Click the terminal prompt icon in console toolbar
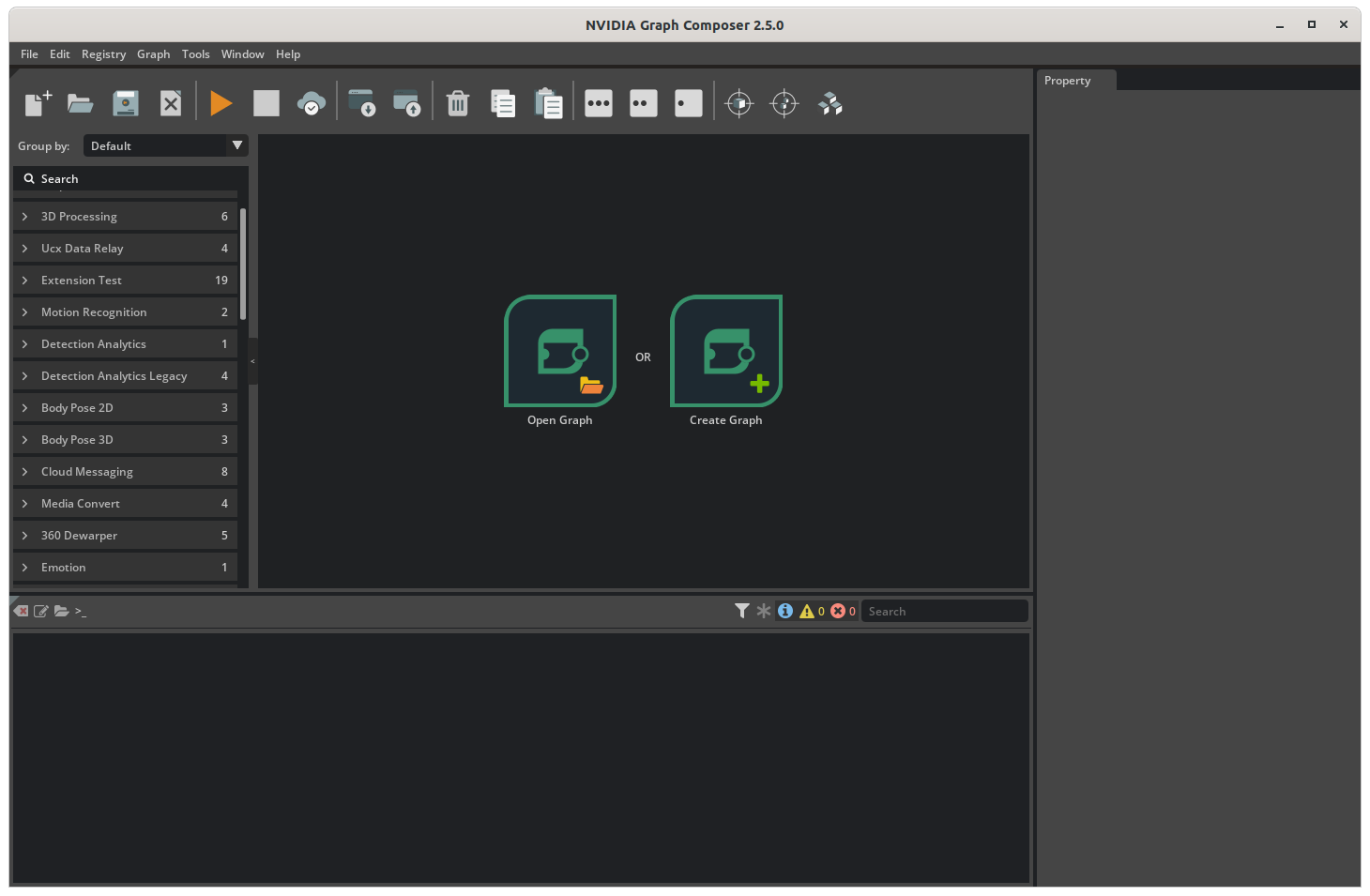Screen dimensions: 1370x896 coord(81,611)
